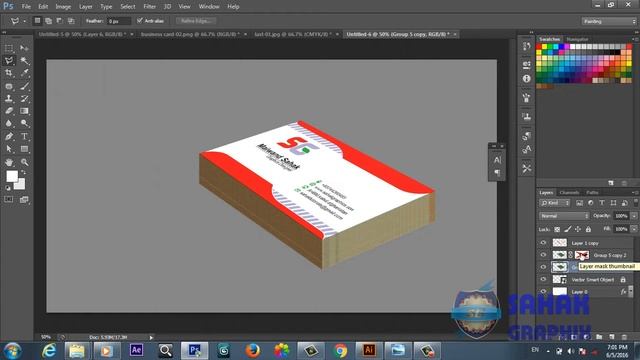Click the swap foreground/background colors arrow
640x360 pixels.
(x=23, y=172)
